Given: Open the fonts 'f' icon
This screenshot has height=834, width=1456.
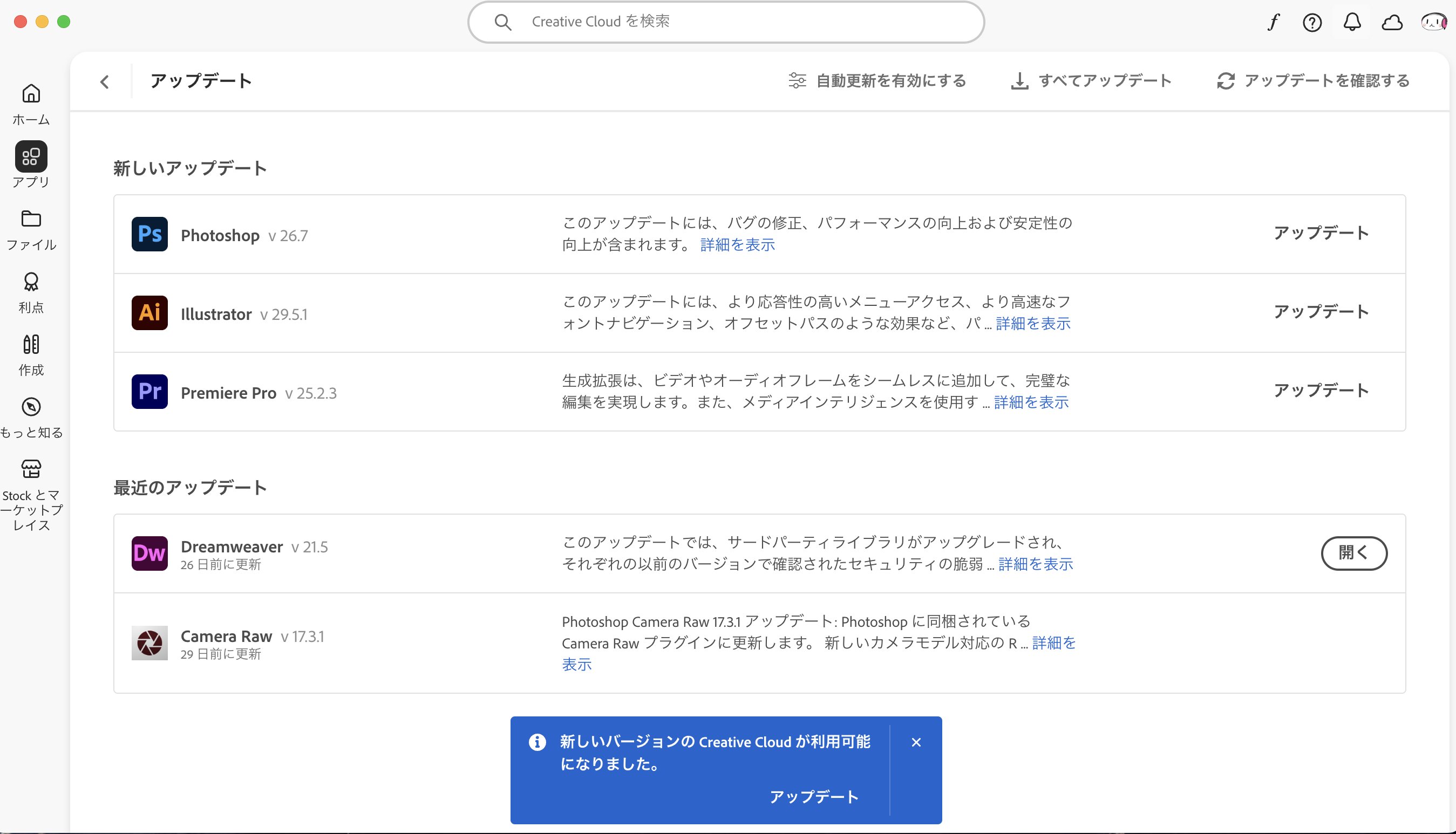Looking at the screenshot, I should click(x=1273, y=22).
